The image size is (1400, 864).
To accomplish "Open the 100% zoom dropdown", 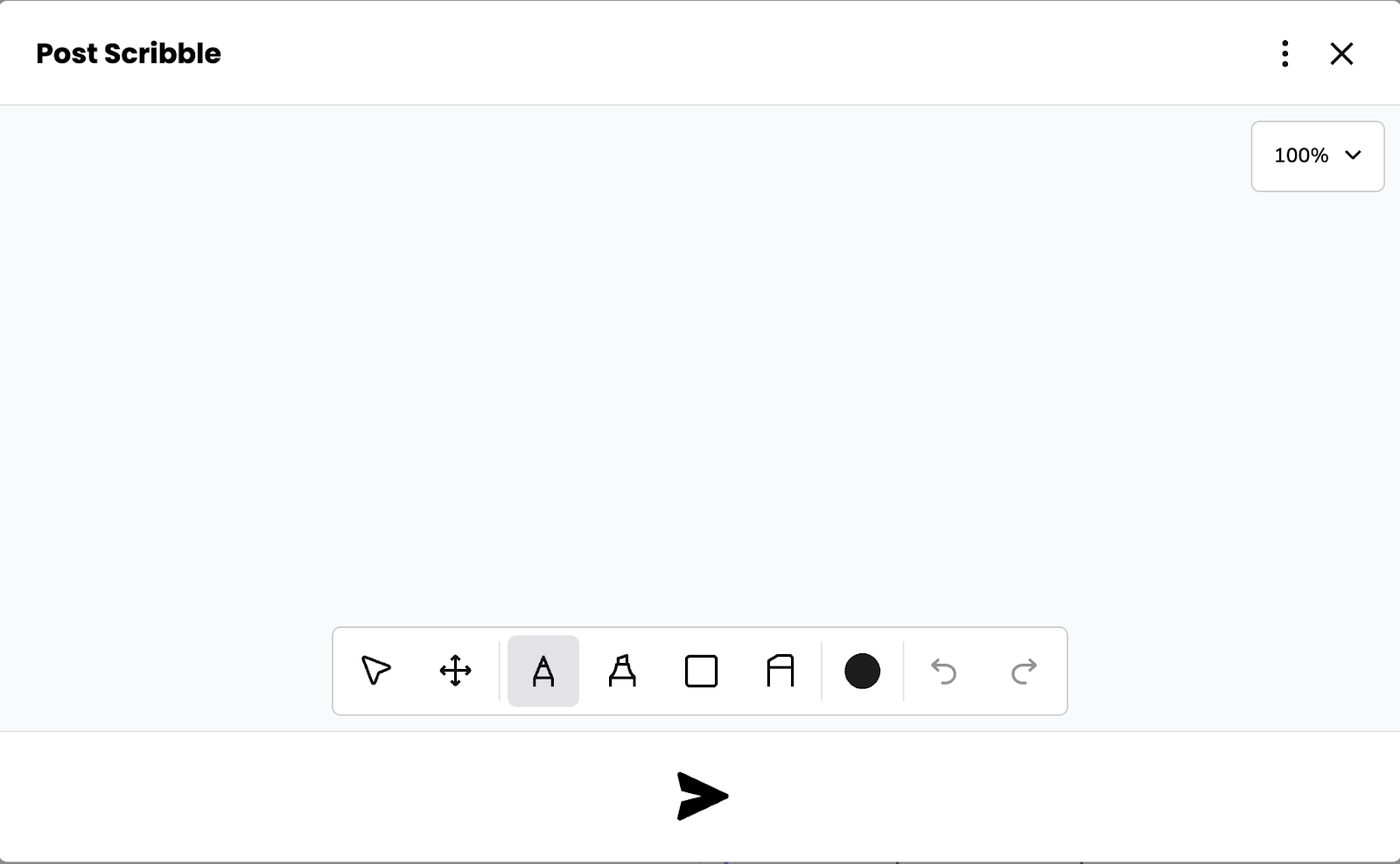I will point(1317,156).
